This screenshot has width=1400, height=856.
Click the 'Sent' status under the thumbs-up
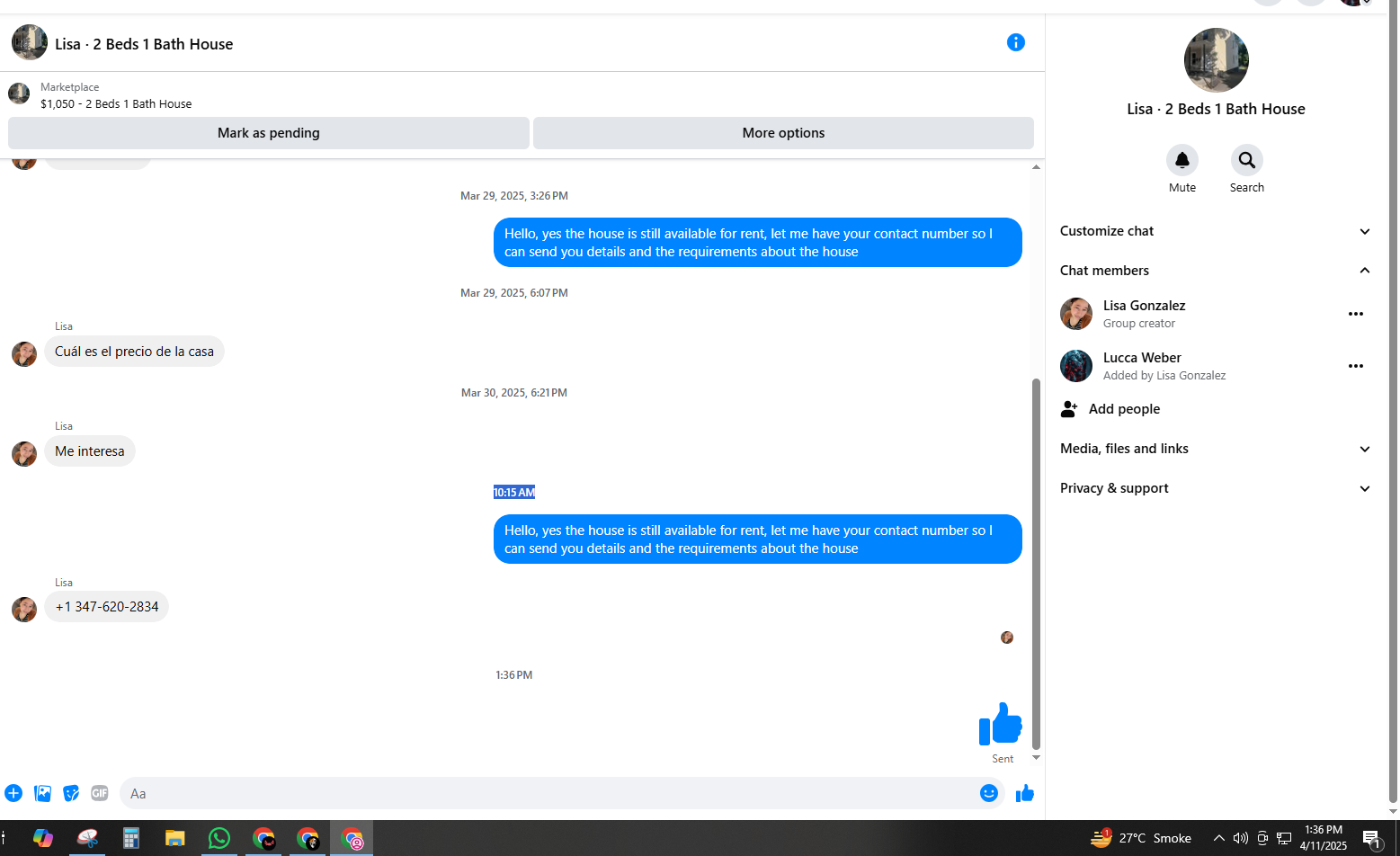click(x=1003, y=759)
